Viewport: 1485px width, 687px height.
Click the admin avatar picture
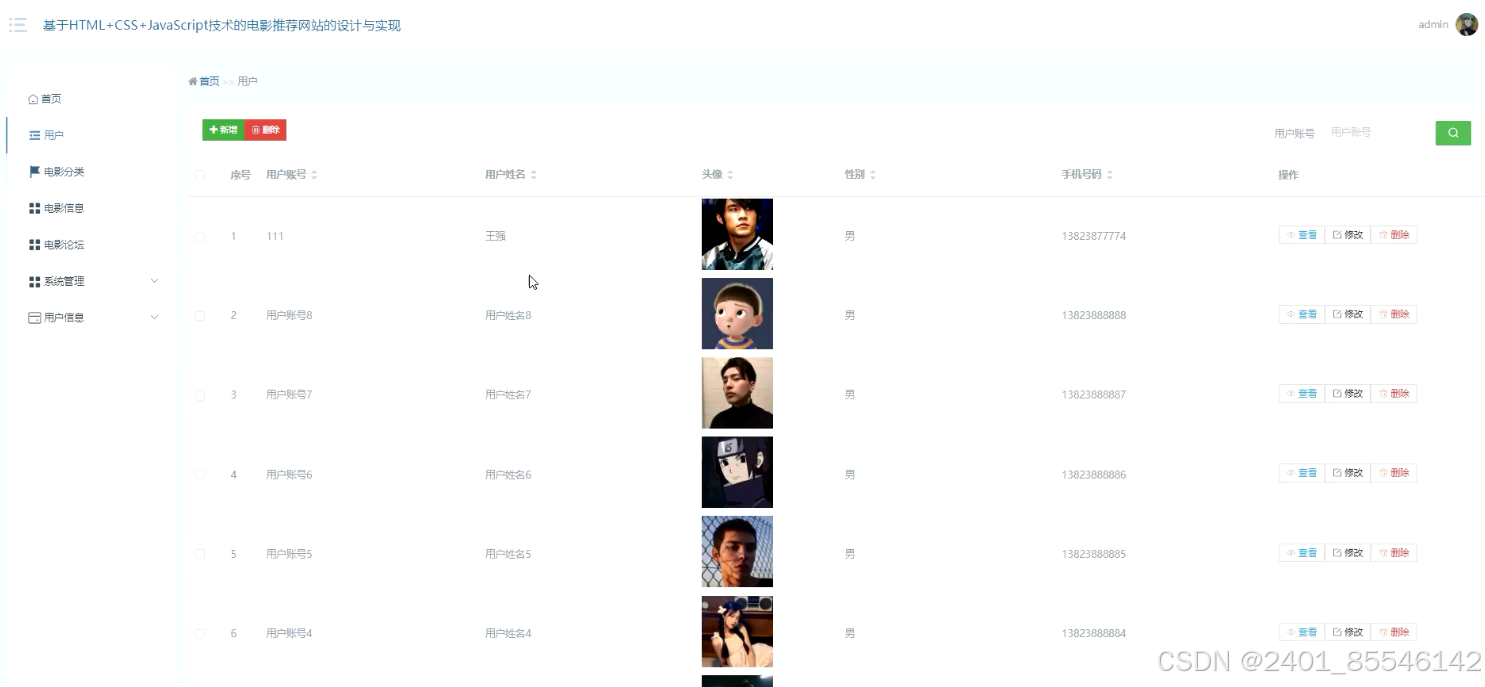[1466, 25]
